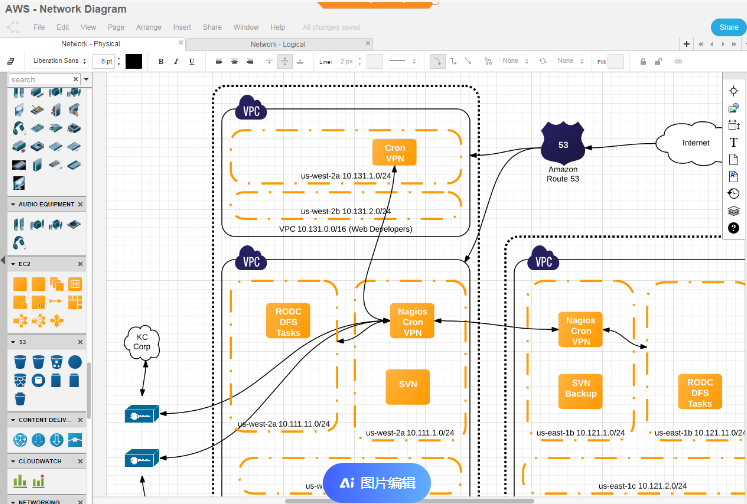Open the black text color swatch

coord(134,61)
